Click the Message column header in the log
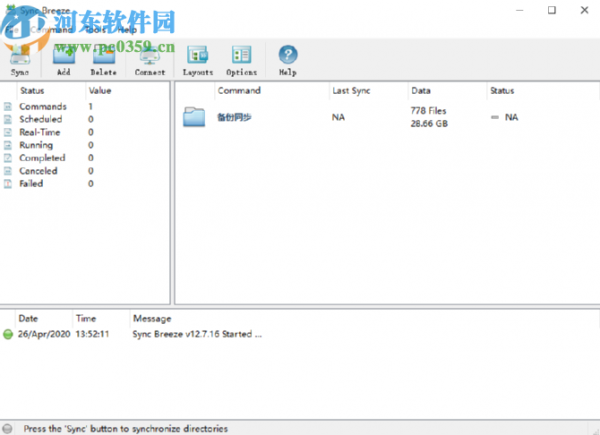The image size is (600, 435). click(x=152, y=319)
